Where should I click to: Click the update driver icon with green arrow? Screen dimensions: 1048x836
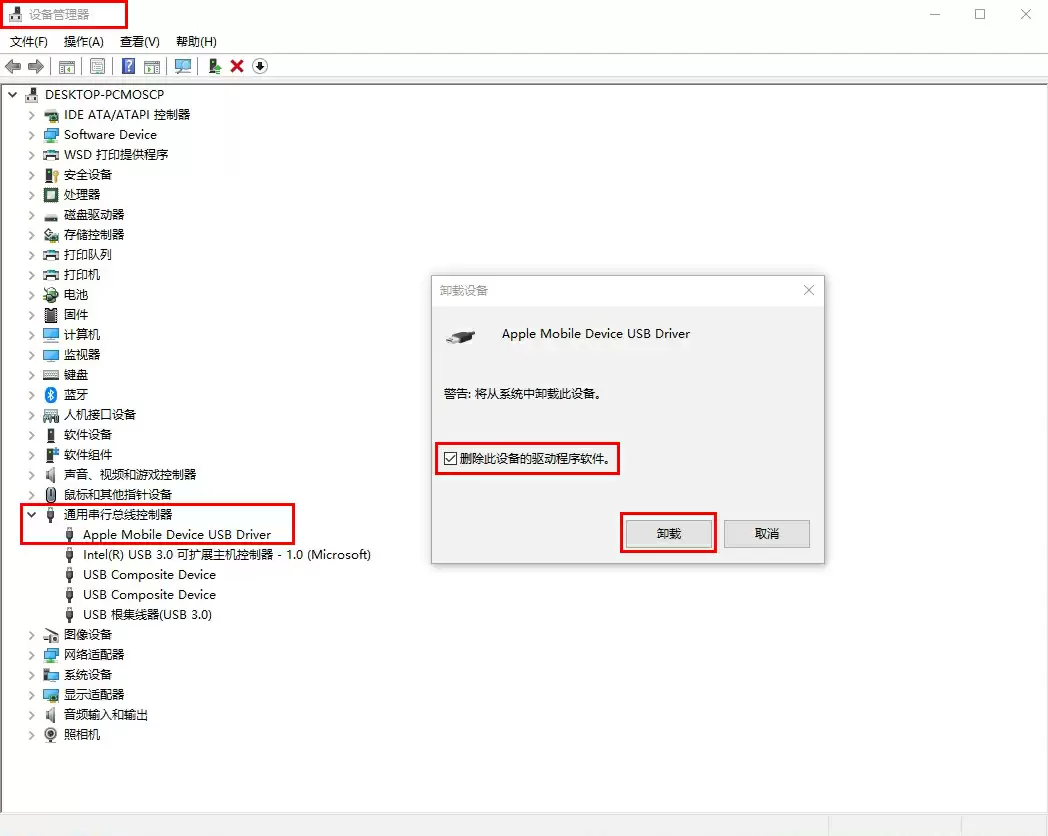[x=213, y=66]
